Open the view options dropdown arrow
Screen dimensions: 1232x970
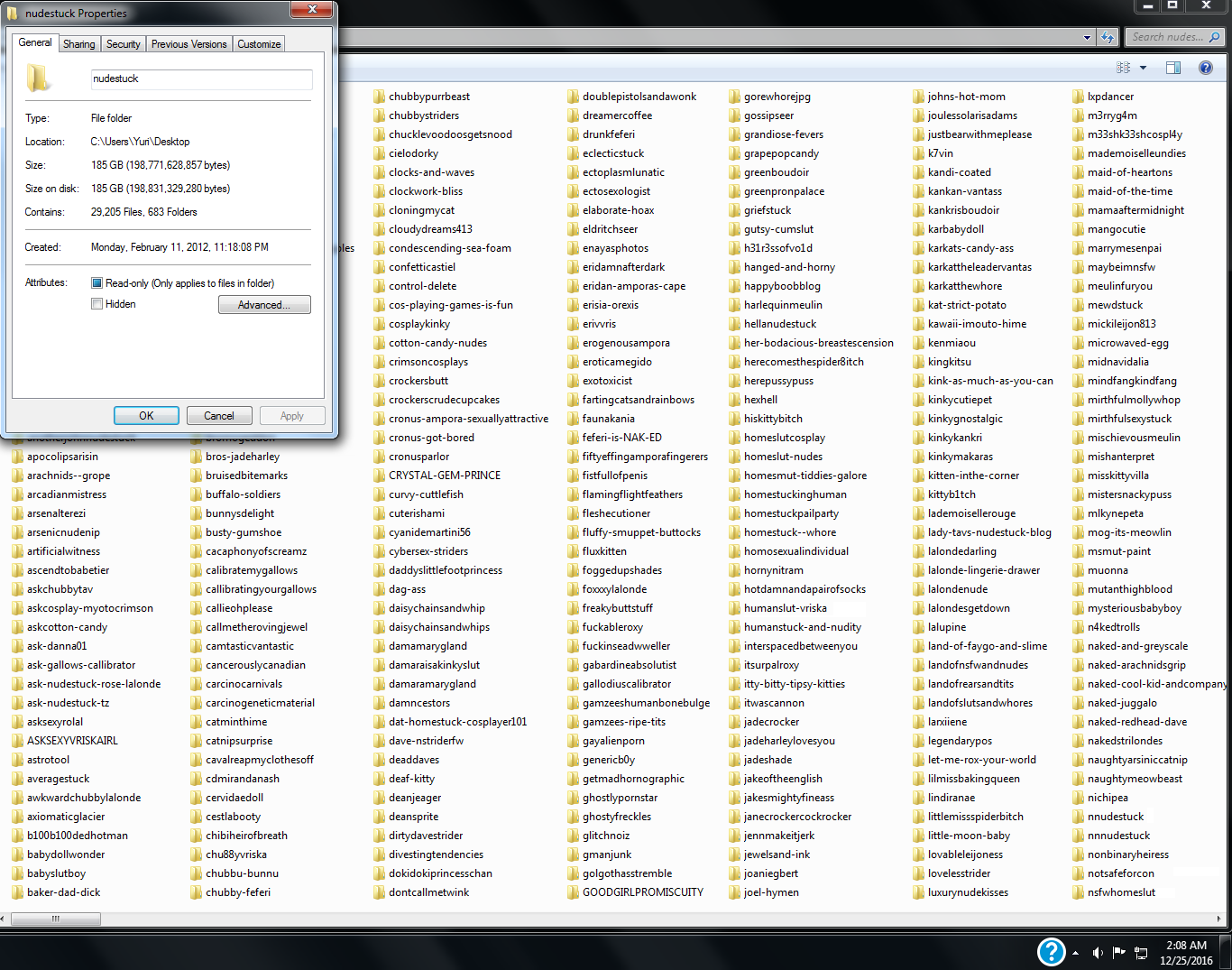(x=1143, y=68)
